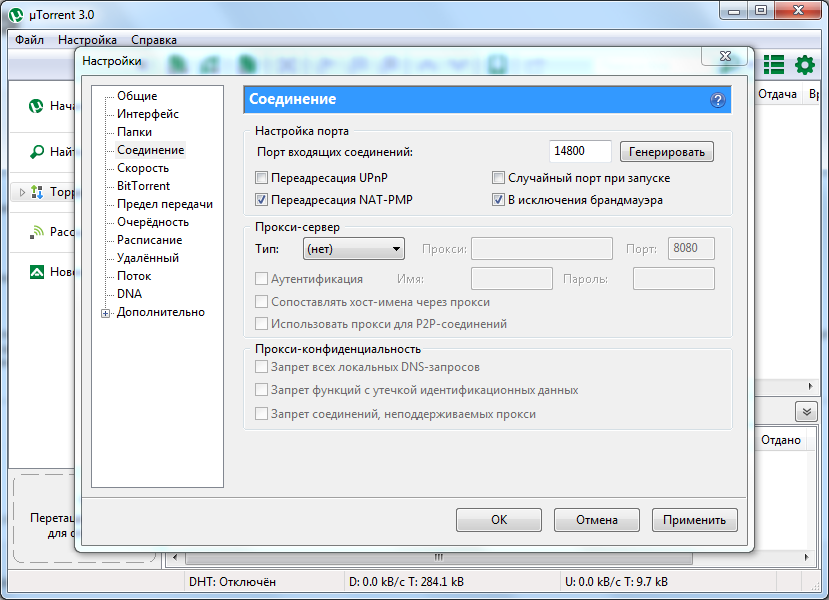Select Предел передачи in settings tree
Screen dimensions: 829x600
(165, 204)
